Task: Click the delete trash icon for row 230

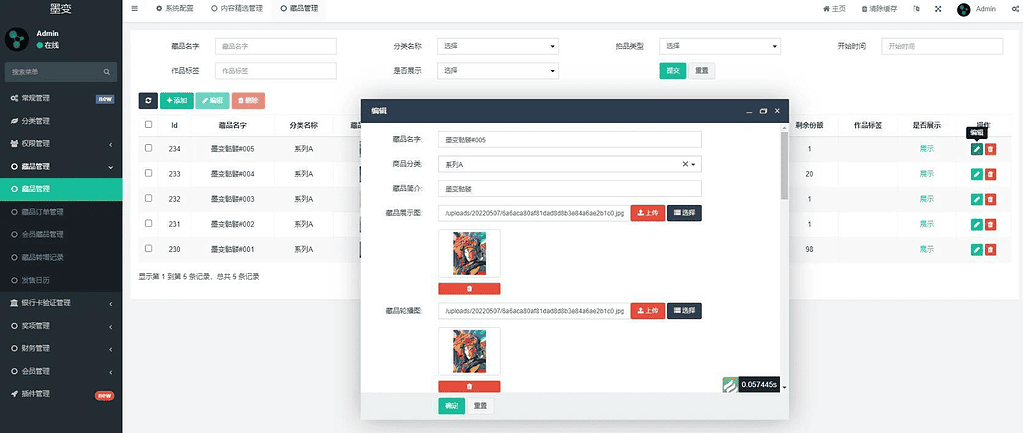Action: click(x=990, y=249)
